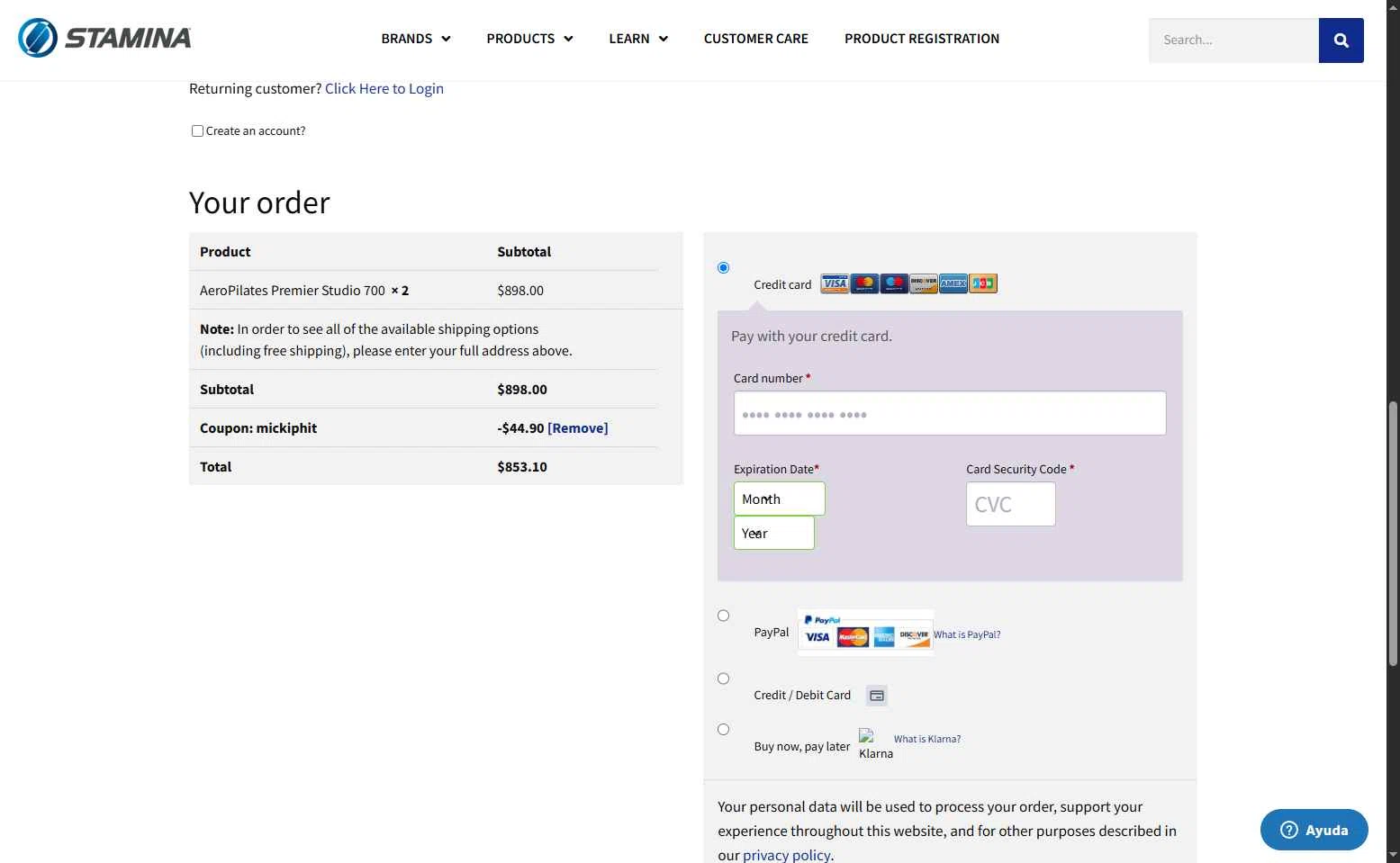Click the Credit / Debit Card icon

click(x=876, y=696)
